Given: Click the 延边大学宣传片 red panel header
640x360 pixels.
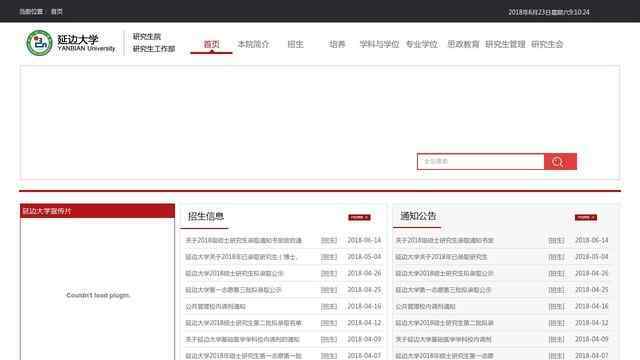Looking at the screenshot, I should [x=98, y=211].
